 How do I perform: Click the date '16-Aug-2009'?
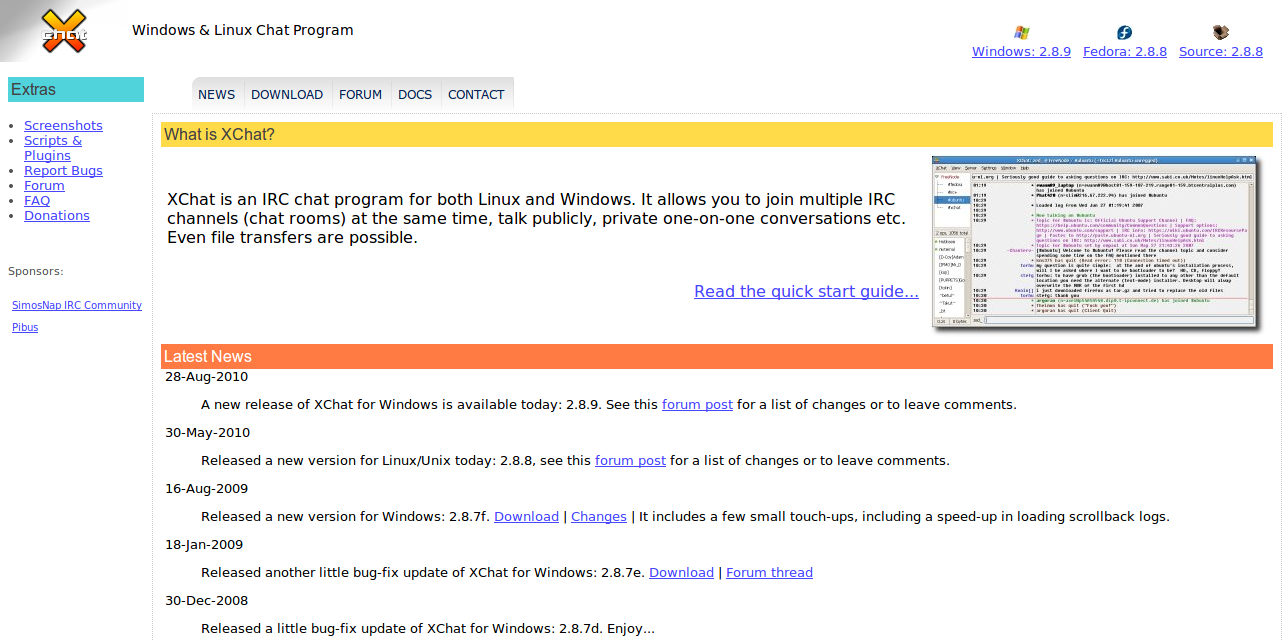(207, 489)
